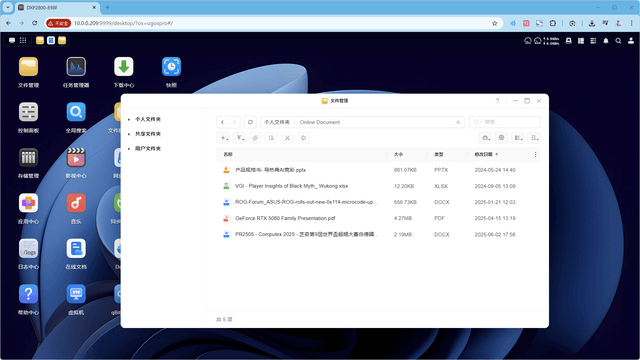Image resolution: width=640 pixels, height=360 pixels.
Task: Open the 快照 snapshot app icon
Action: click(x=171, y=67)
